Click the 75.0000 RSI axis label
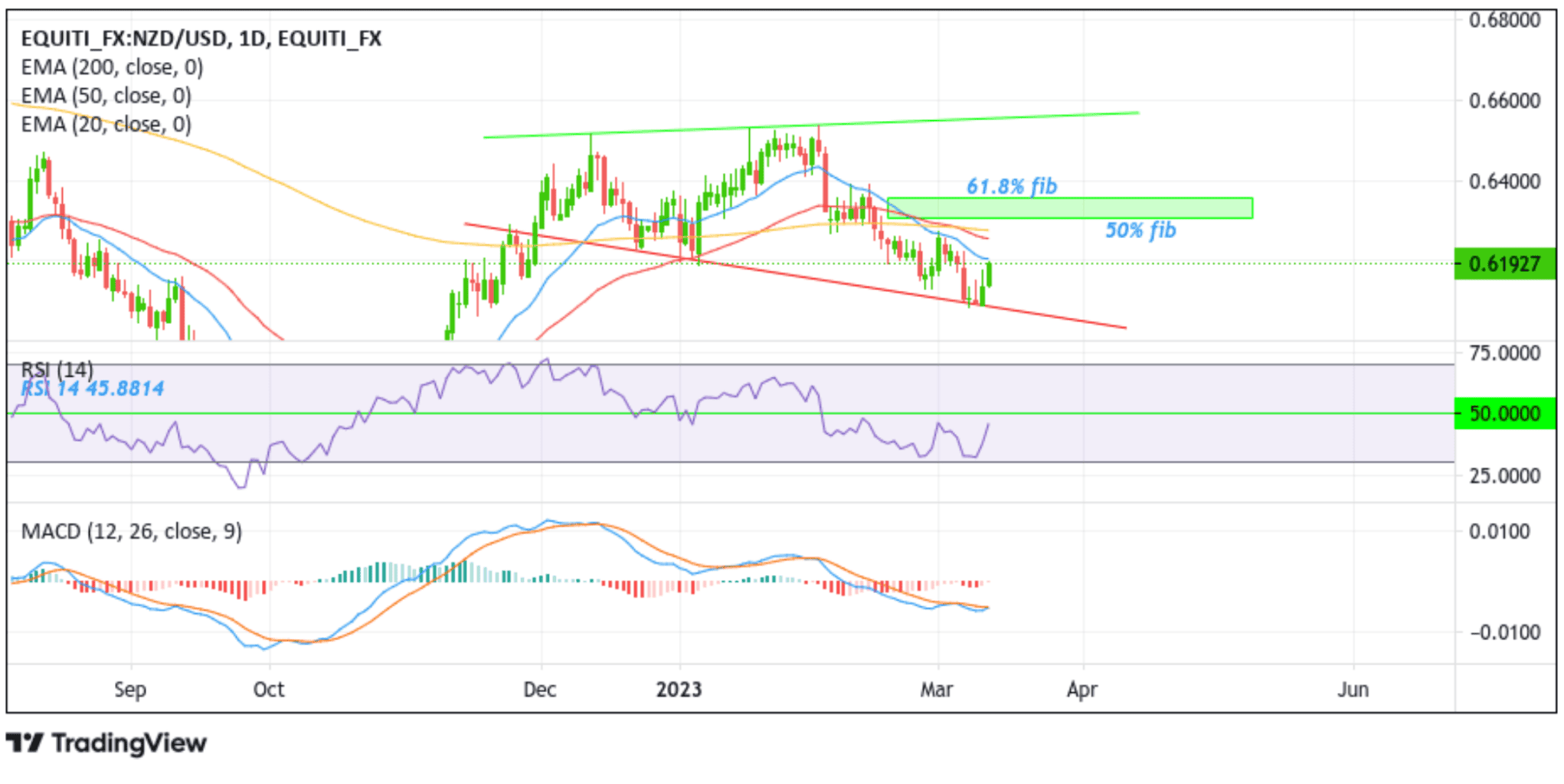The image size is (1564, 784). [x=1504, y=353]
